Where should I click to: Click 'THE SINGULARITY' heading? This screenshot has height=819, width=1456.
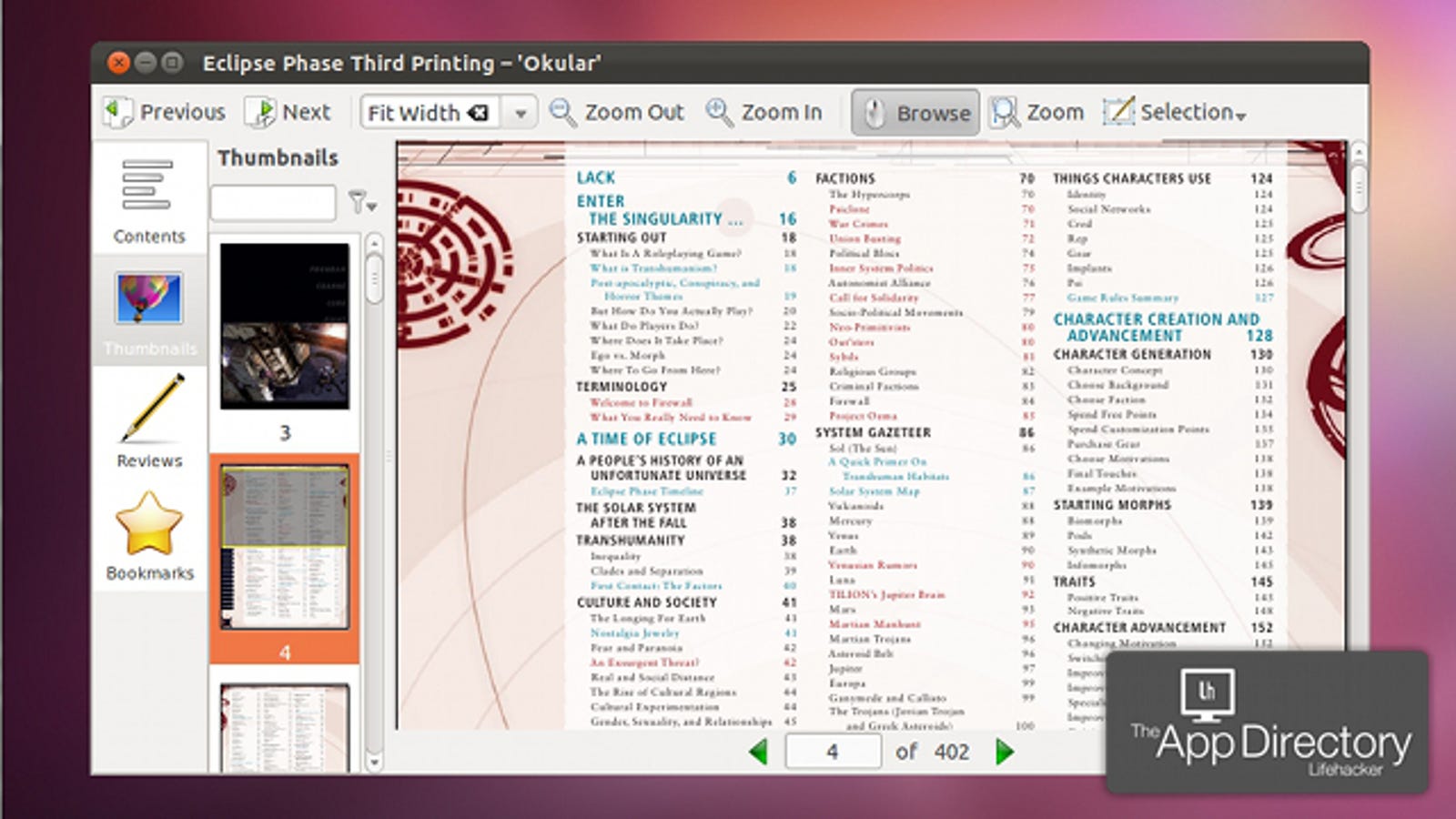tap(665, 219)
